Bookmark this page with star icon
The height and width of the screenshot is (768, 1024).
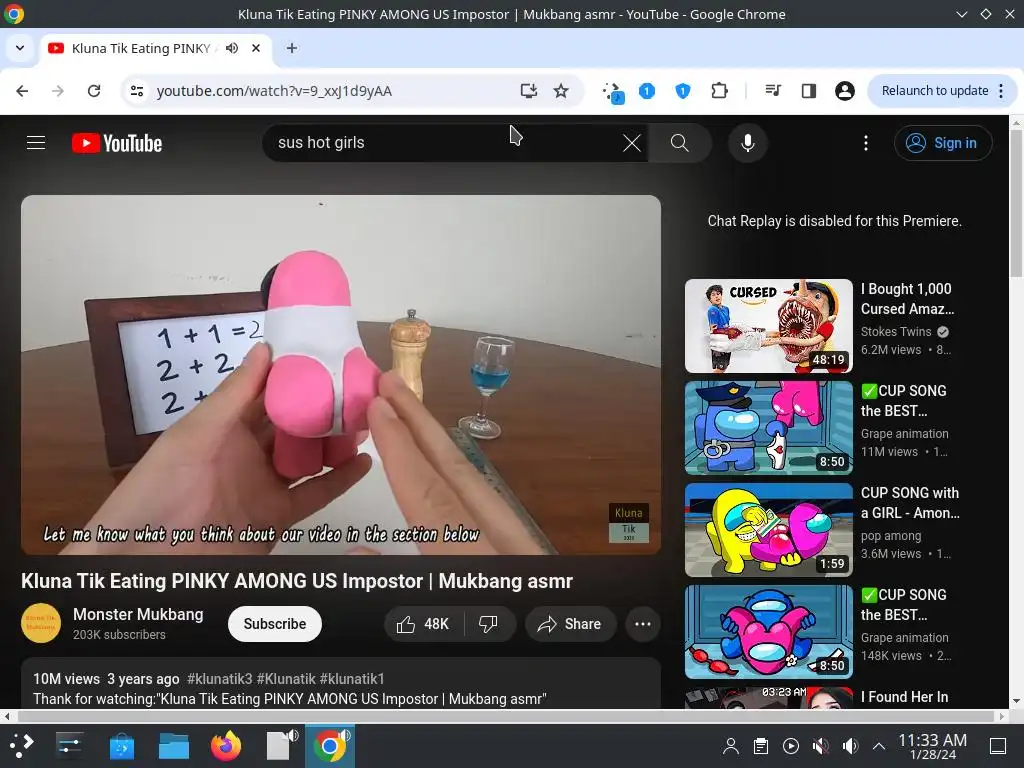[561, 91]
